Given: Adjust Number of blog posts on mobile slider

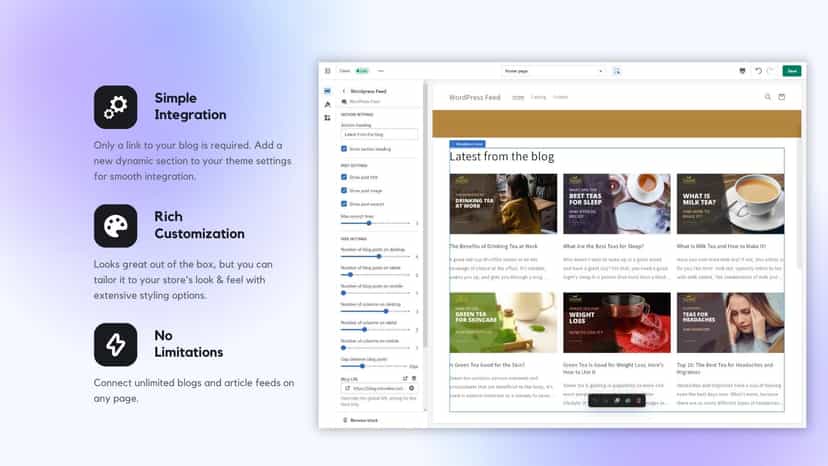Looking at the screenshot, I should coord(375,293).
